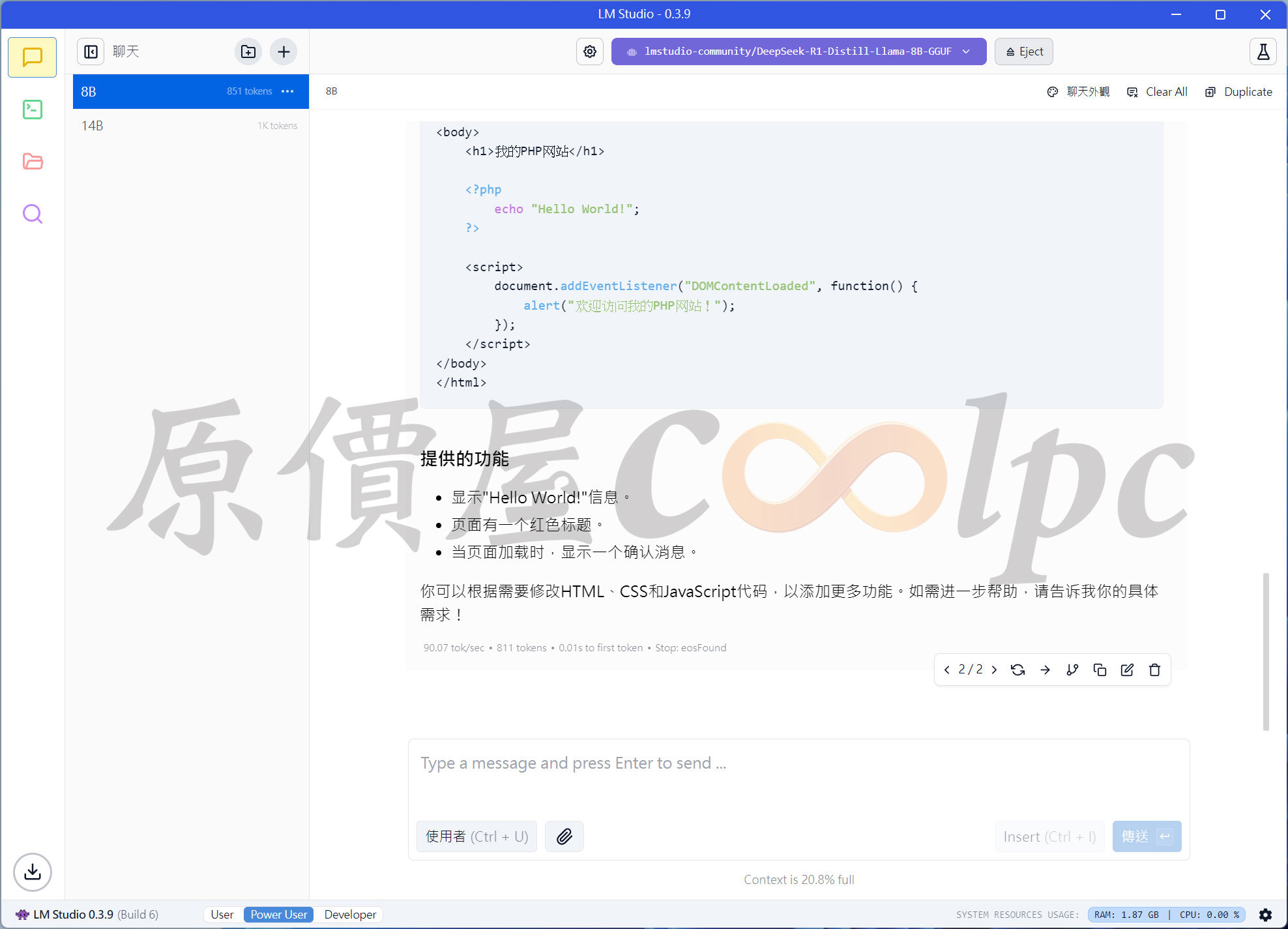Open the model selector dropdown
The width and height of the screenshot is (1288, 929).
coord(798,52)
